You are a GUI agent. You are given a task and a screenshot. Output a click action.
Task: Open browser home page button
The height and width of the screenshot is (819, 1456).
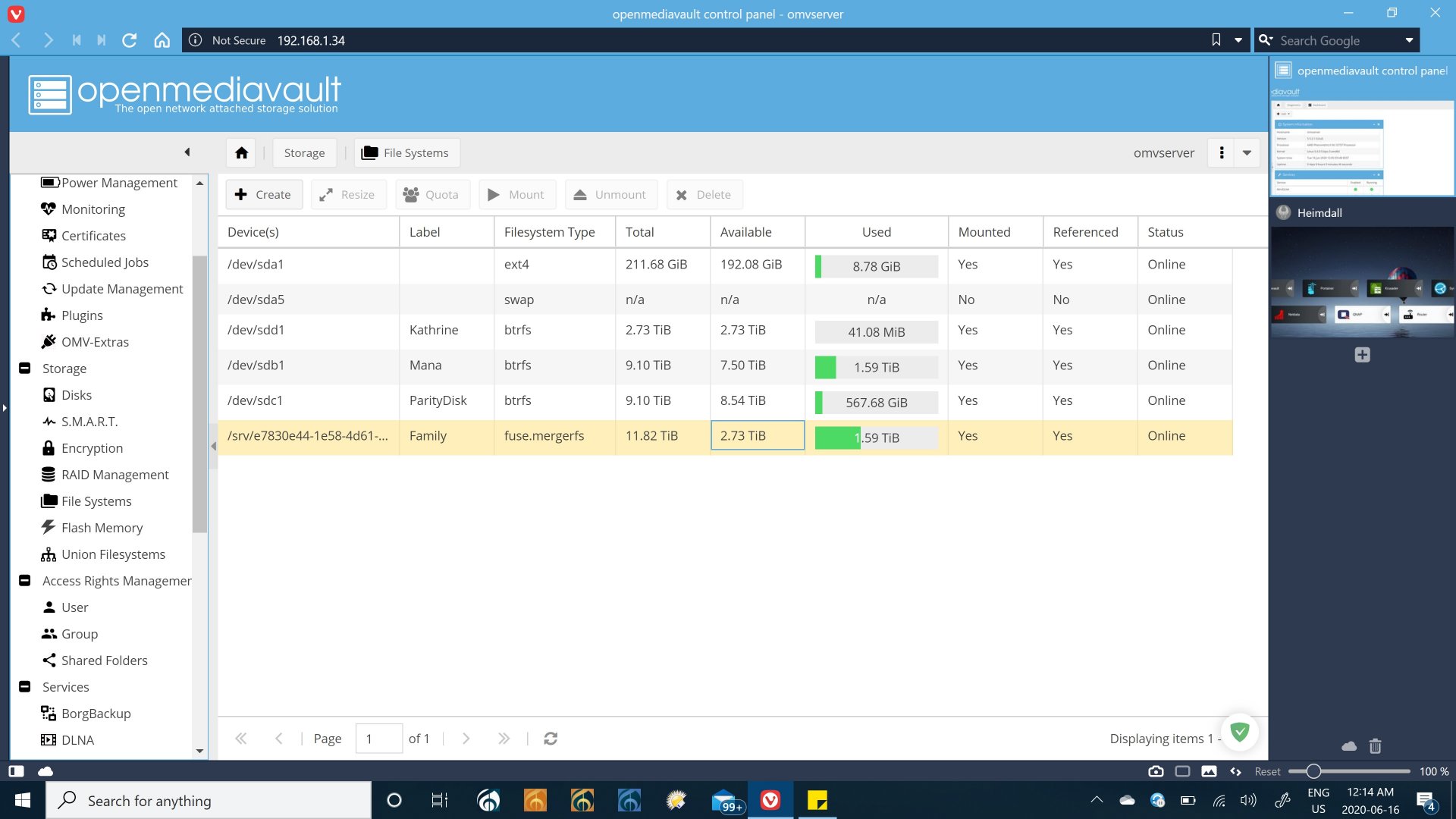coord(162,40)
